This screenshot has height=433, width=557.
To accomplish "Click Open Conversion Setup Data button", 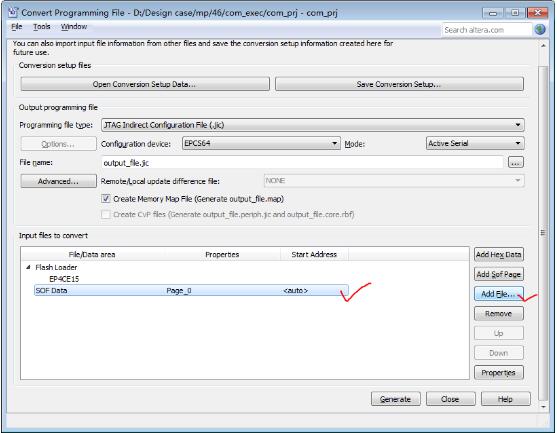I will click(x=145, y=84).
